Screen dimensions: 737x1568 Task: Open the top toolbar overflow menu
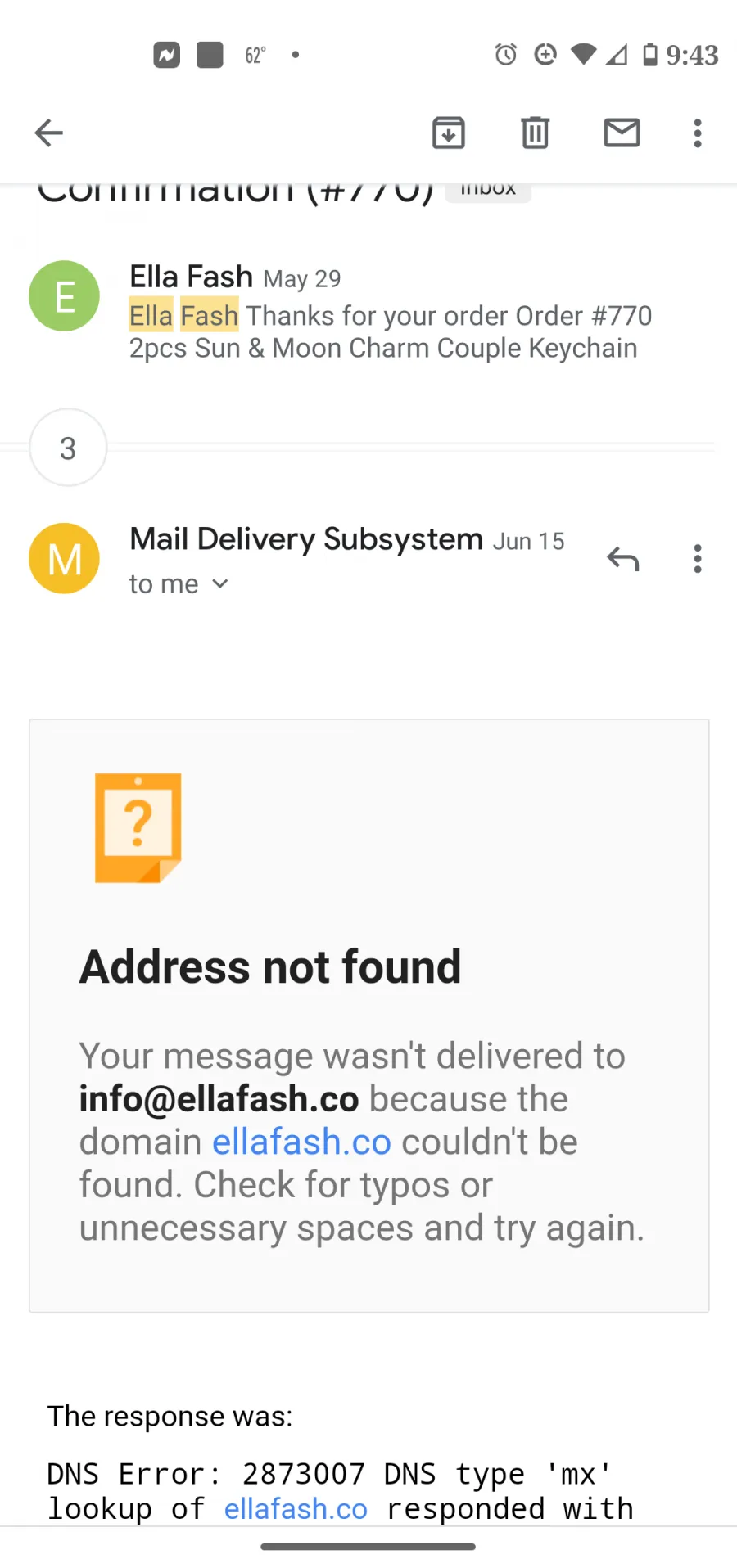698,133
